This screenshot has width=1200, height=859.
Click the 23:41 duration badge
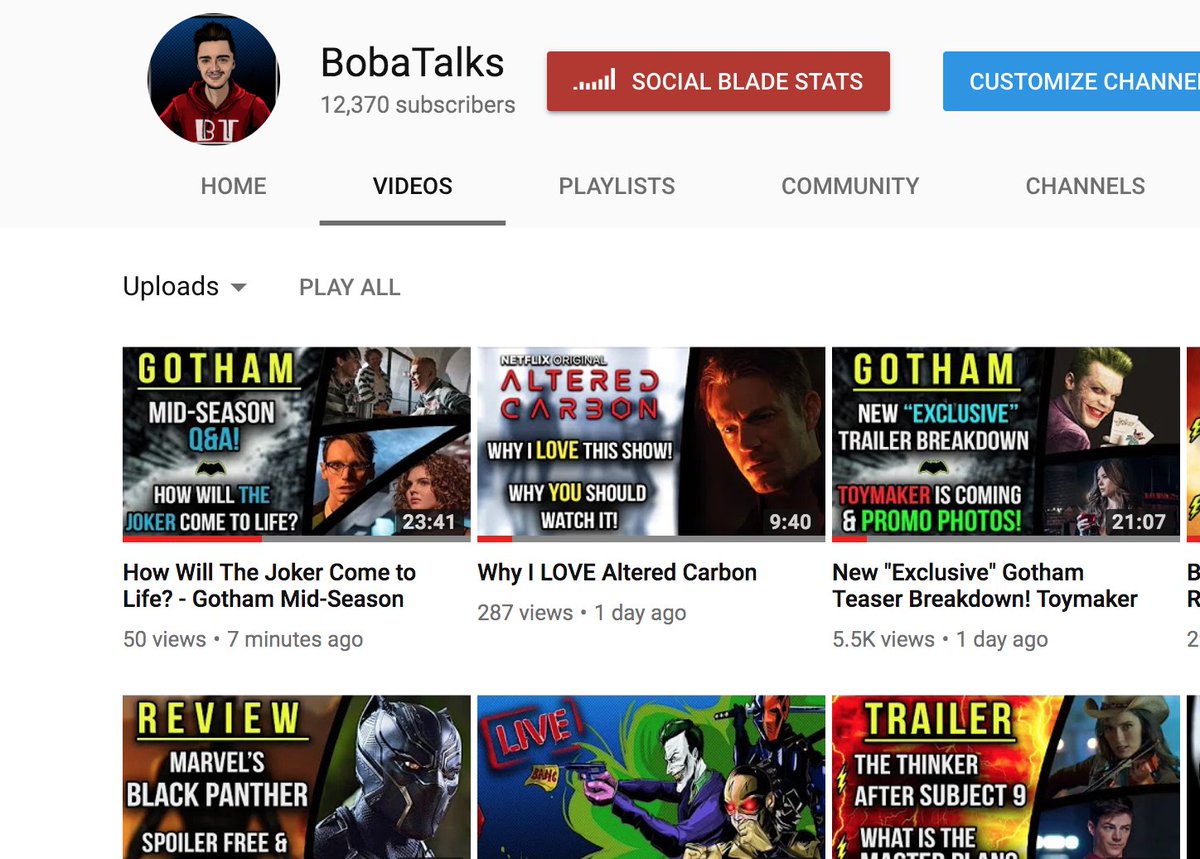point(428,521)
